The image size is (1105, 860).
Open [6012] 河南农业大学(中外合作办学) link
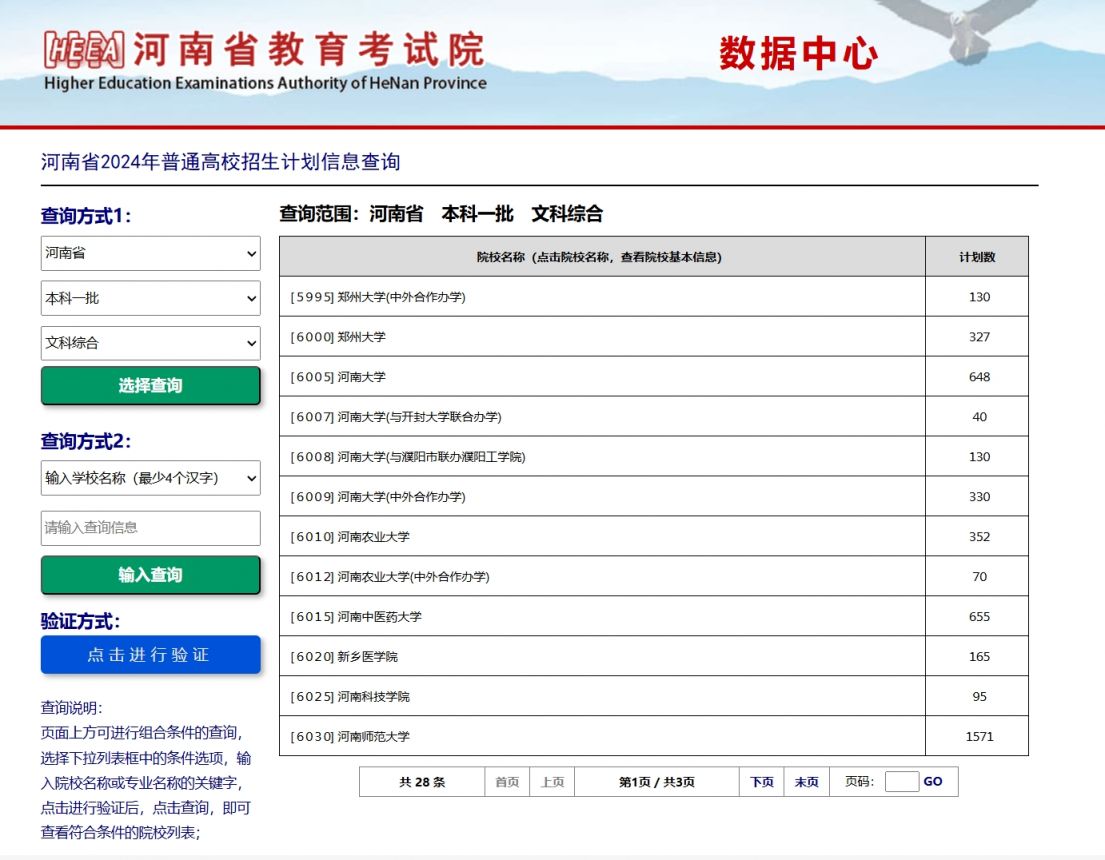390,577
